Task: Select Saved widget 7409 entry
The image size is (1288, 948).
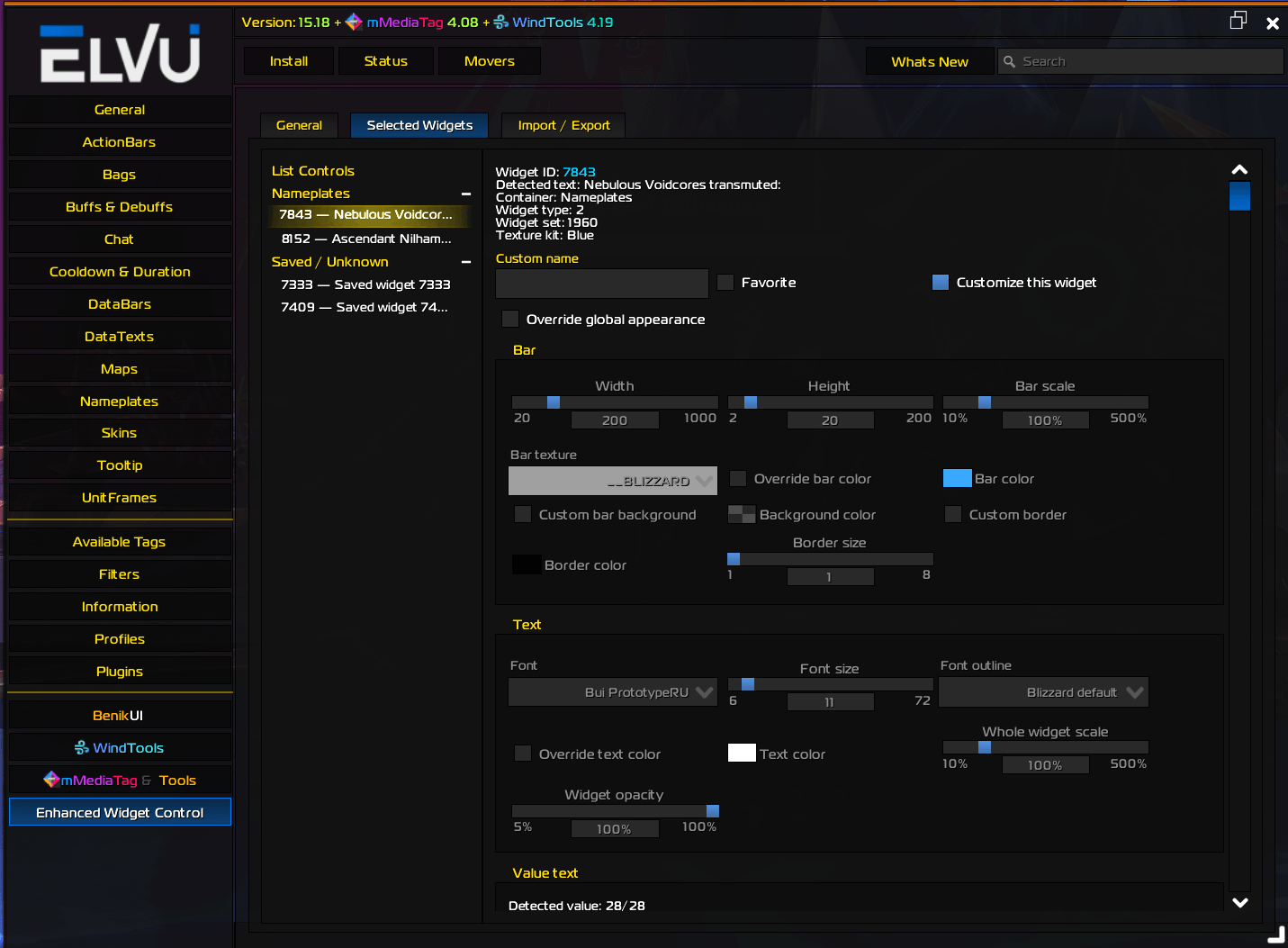Action: (x=370, y=307)
